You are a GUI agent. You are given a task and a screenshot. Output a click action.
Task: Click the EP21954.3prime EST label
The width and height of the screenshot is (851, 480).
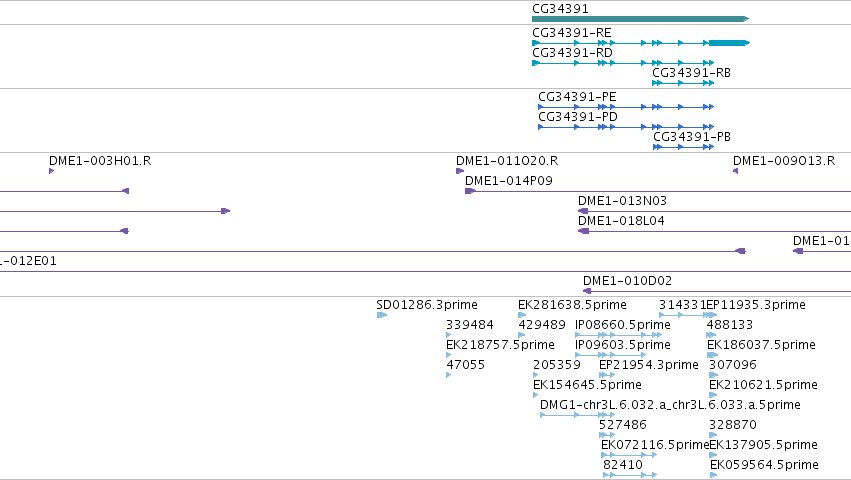[649, 365]
